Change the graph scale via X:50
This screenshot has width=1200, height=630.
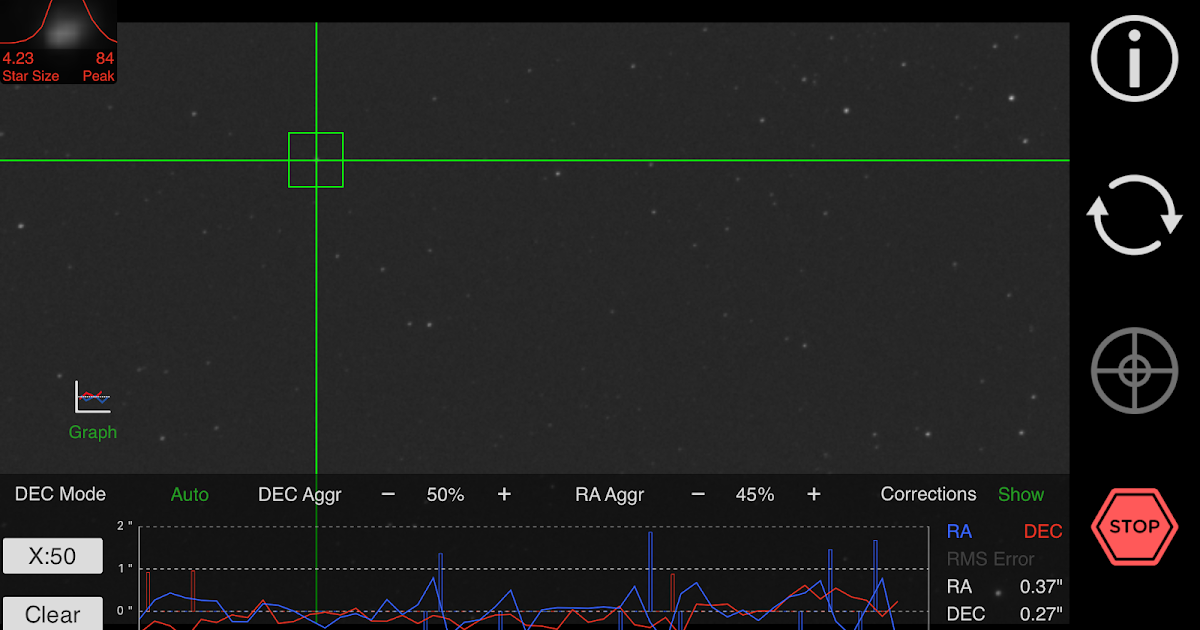pyautogui.click(x=52, y=555)
